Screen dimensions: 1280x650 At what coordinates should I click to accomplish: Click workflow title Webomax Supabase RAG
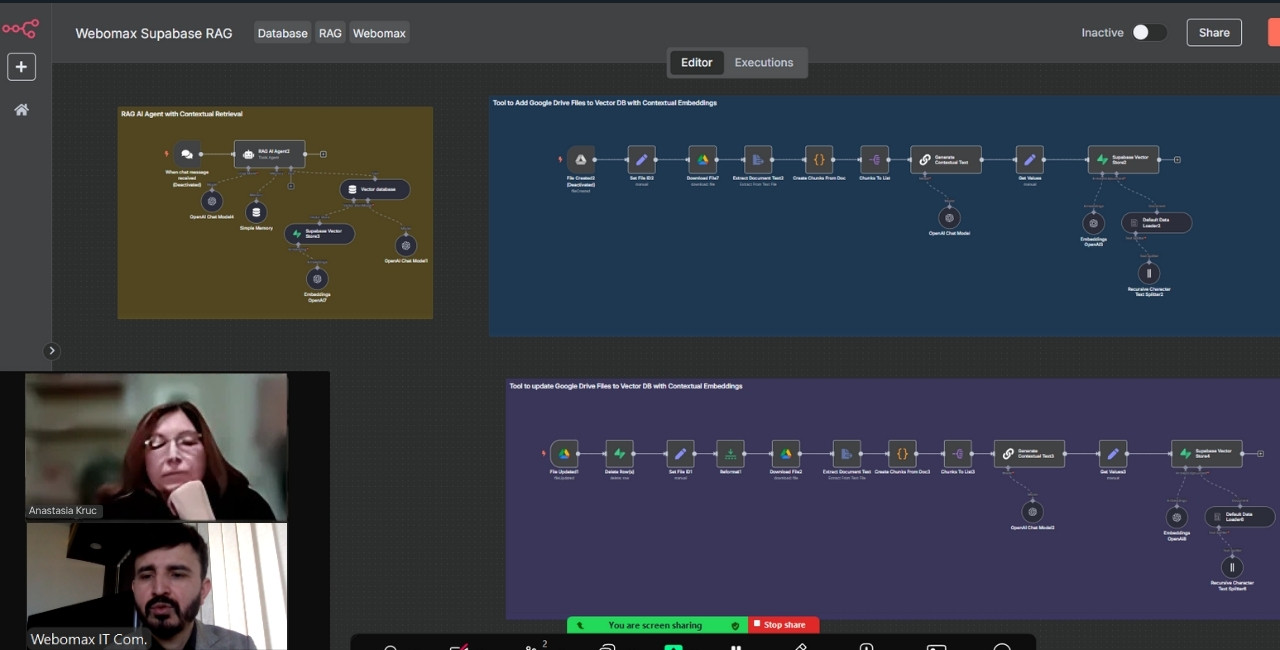[x=154, y=33]
